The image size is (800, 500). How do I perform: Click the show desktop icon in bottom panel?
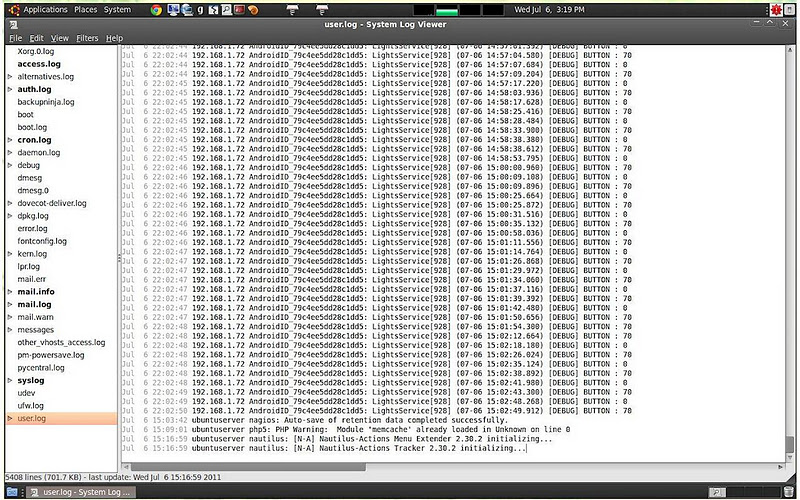coord(11,492)
